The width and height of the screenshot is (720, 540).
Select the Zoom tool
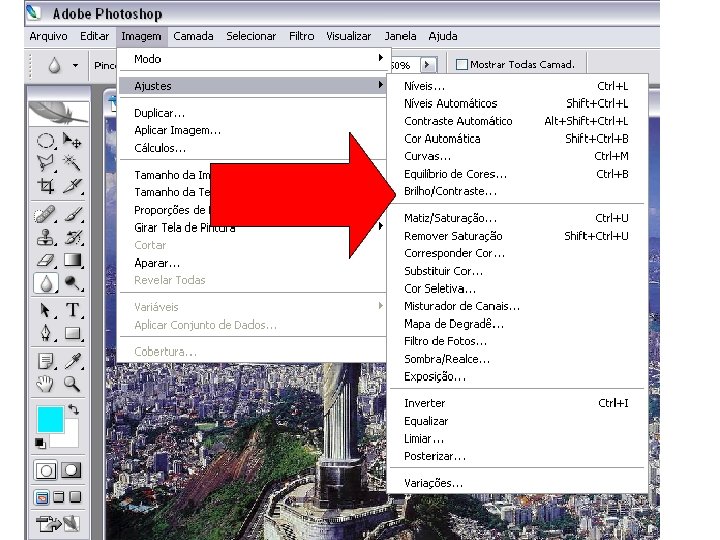[x=72, y=383]
